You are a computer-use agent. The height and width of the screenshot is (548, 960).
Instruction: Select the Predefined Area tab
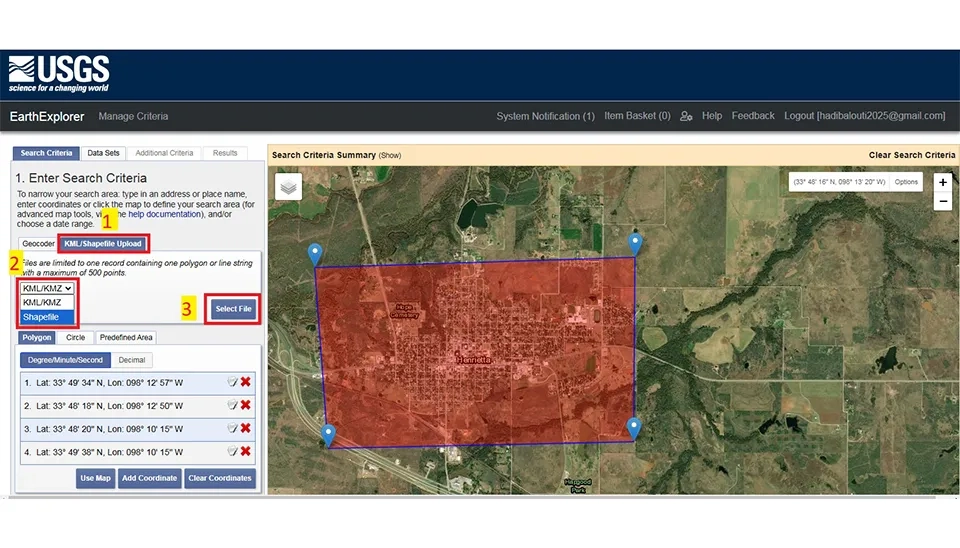point(126,337)
